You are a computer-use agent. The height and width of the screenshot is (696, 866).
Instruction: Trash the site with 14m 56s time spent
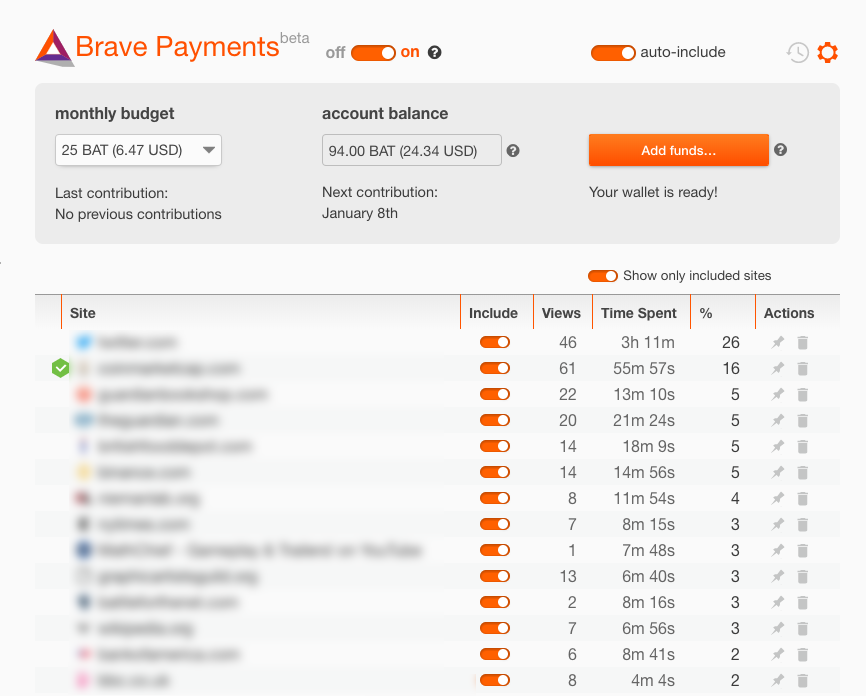click(x=802, y=472)
